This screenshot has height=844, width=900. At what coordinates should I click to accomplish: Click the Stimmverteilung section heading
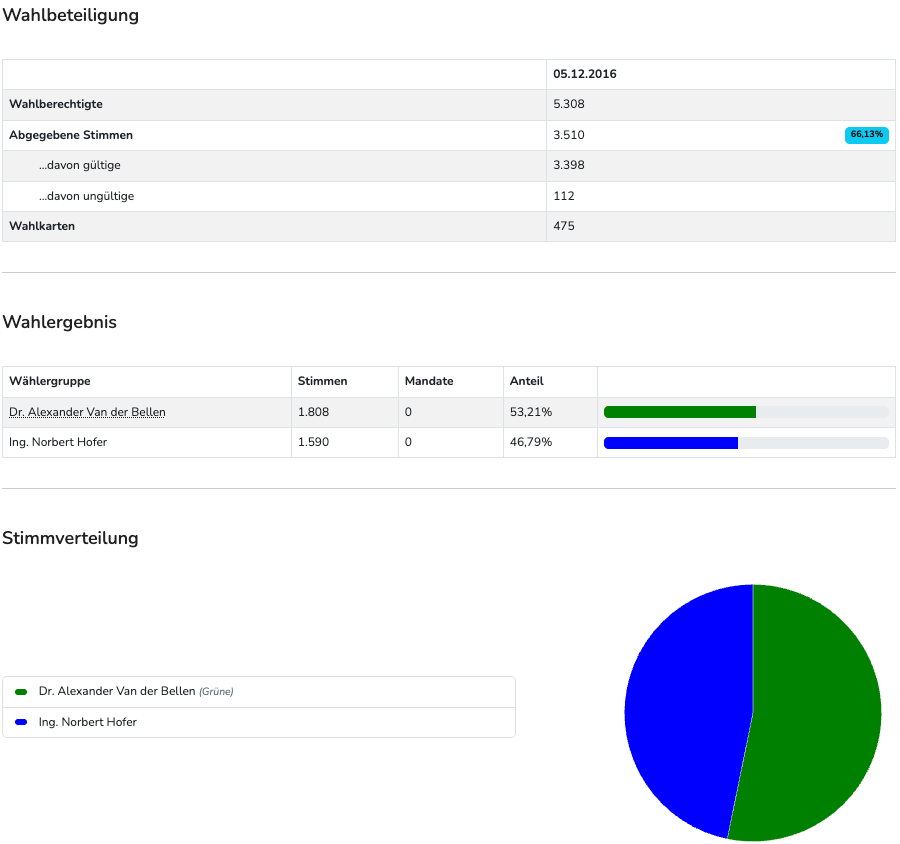(70, 538)
